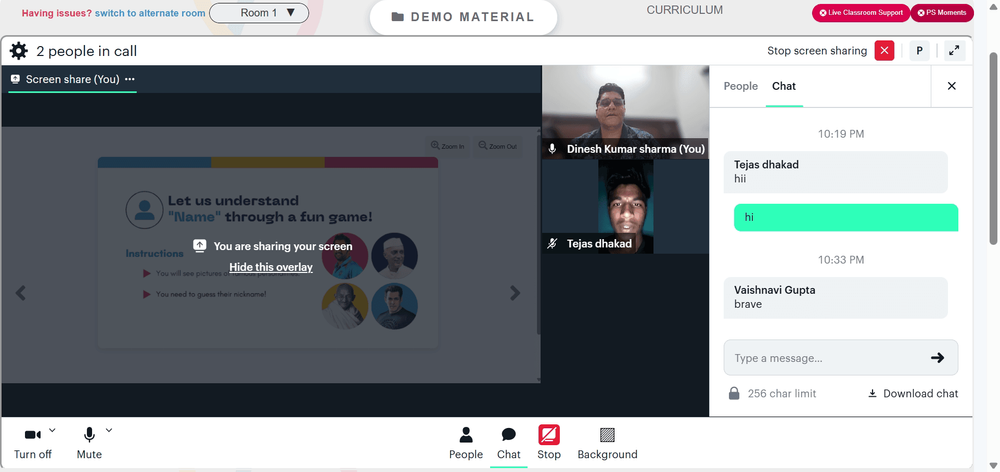Enter fullscreen with the expand arrows icon
The width and height of the screenshot is (1000, 472).
(954, 51)
